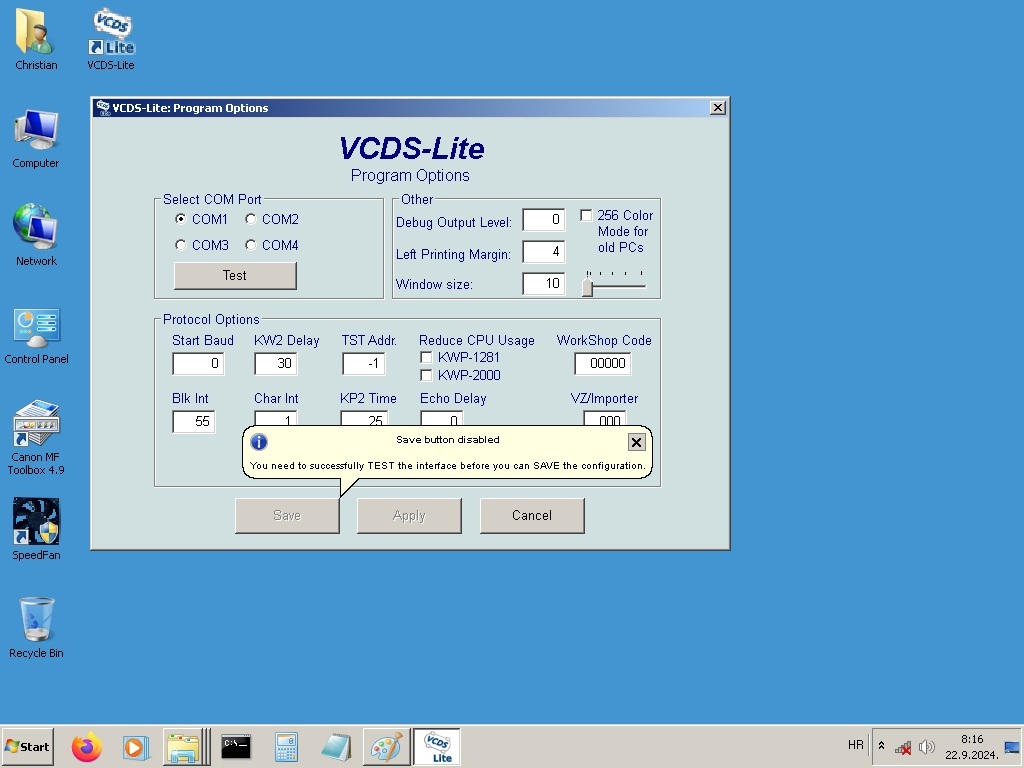Click the HR language indicator
Viewport: 1024px width, 768px height.
(x=856, y=745)
